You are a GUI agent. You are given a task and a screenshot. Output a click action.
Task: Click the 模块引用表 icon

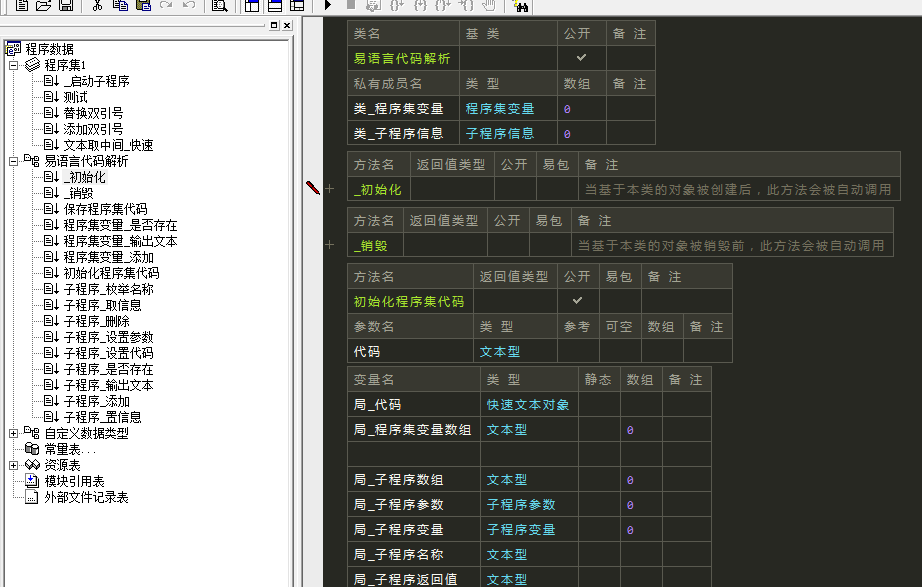point(32,481)
